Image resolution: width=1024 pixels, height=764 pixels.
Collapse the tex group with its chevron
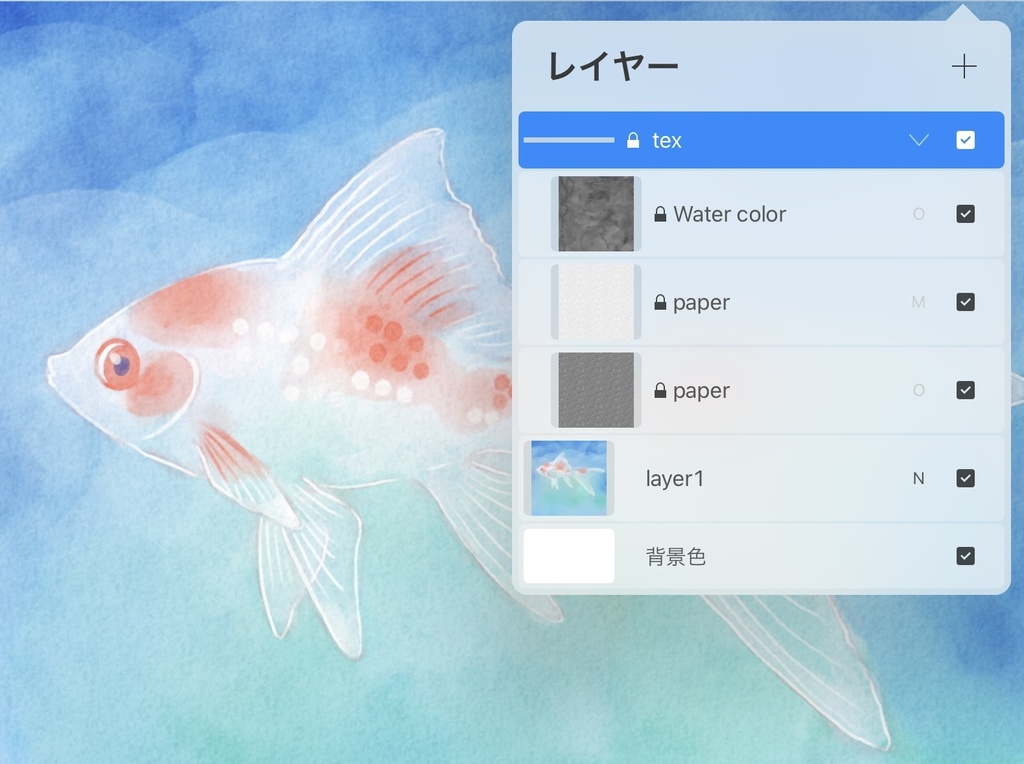pyautogui.click(x=918, y=140)
